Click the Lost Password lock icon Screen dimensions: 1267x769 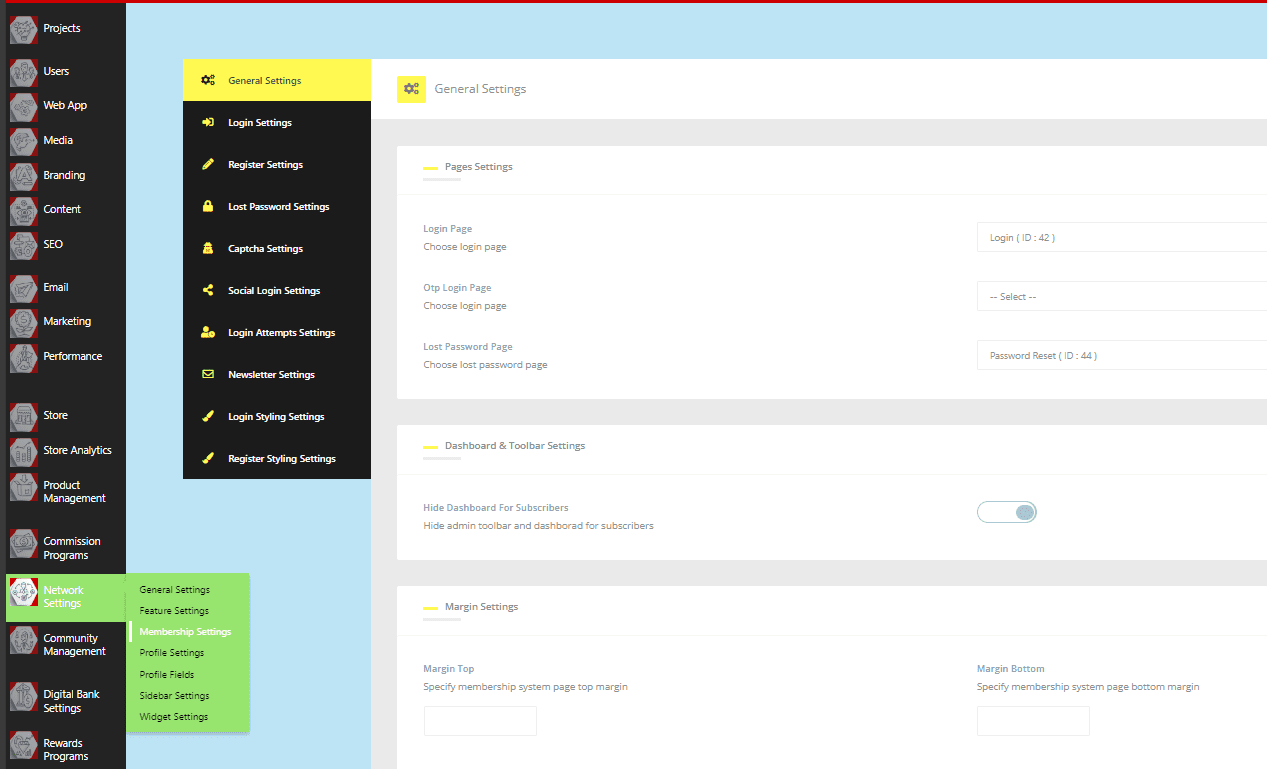[x=208, y=207]
